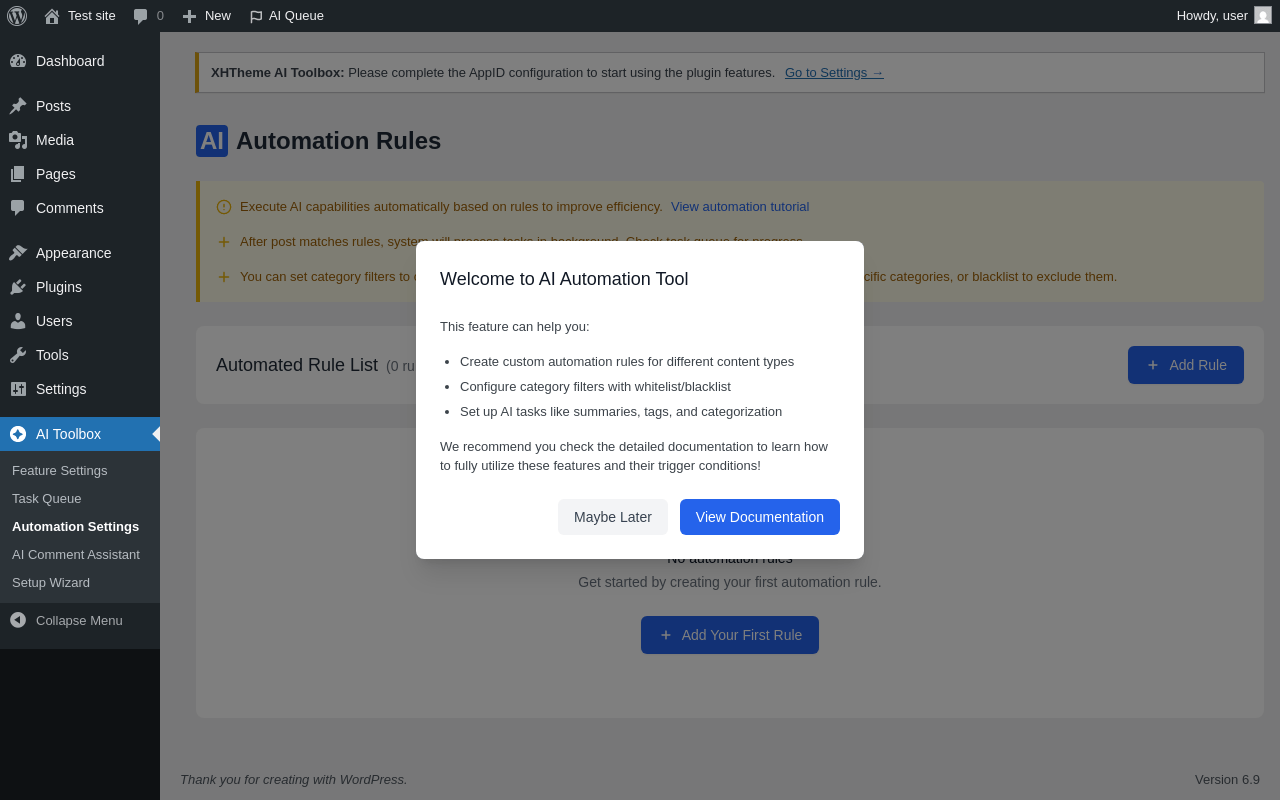Click the Posts pushpin icon
Image resolution: width=1280 pixels, height=800 pixels.
(18, 106)
